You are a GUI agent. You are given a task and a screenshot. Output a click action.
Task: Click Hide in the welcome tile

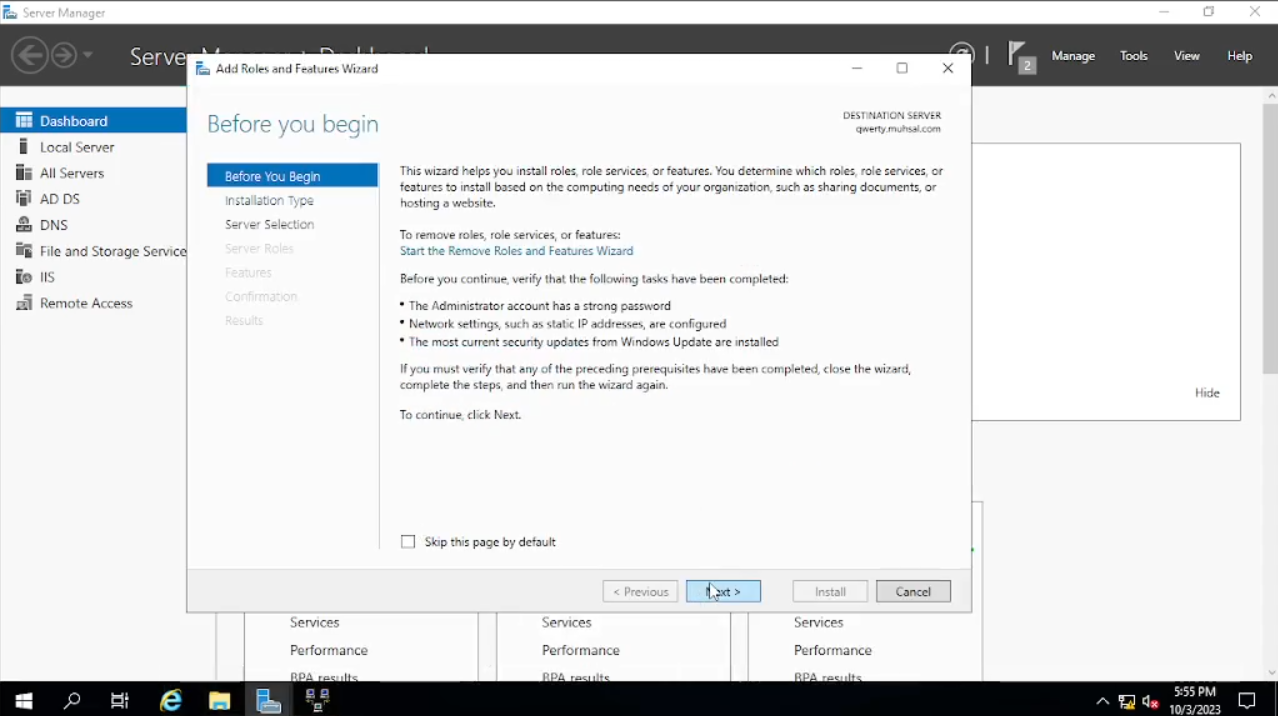pyautogui.click(x=1207, y=393)
